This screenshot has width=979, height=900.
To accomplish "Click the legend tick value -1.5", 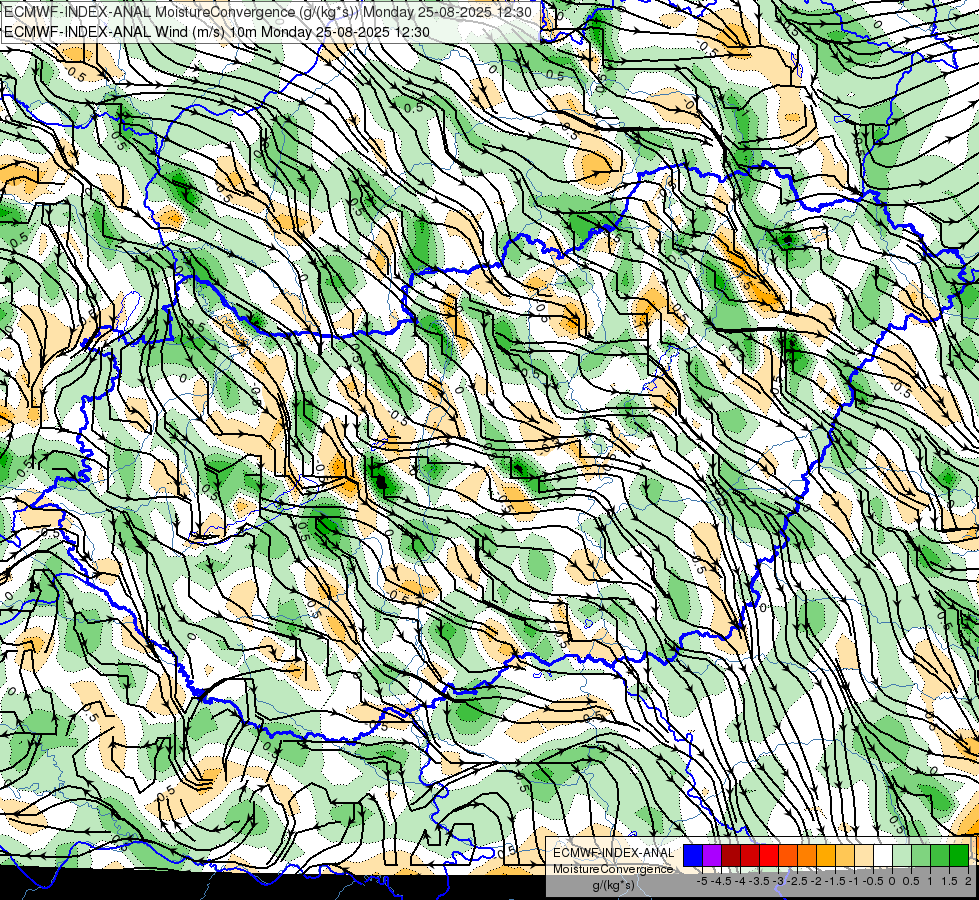I will [x=835, y=881].
